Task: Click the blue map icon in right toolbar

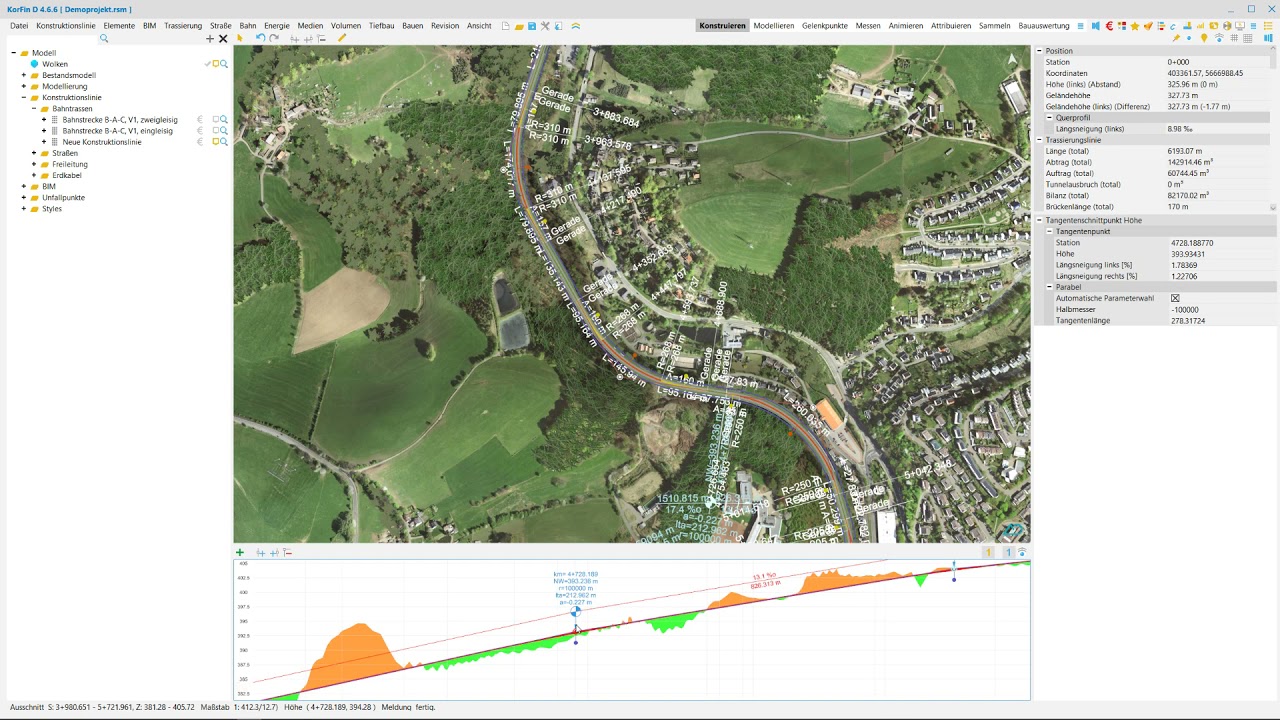Action: click(1096, 26)
